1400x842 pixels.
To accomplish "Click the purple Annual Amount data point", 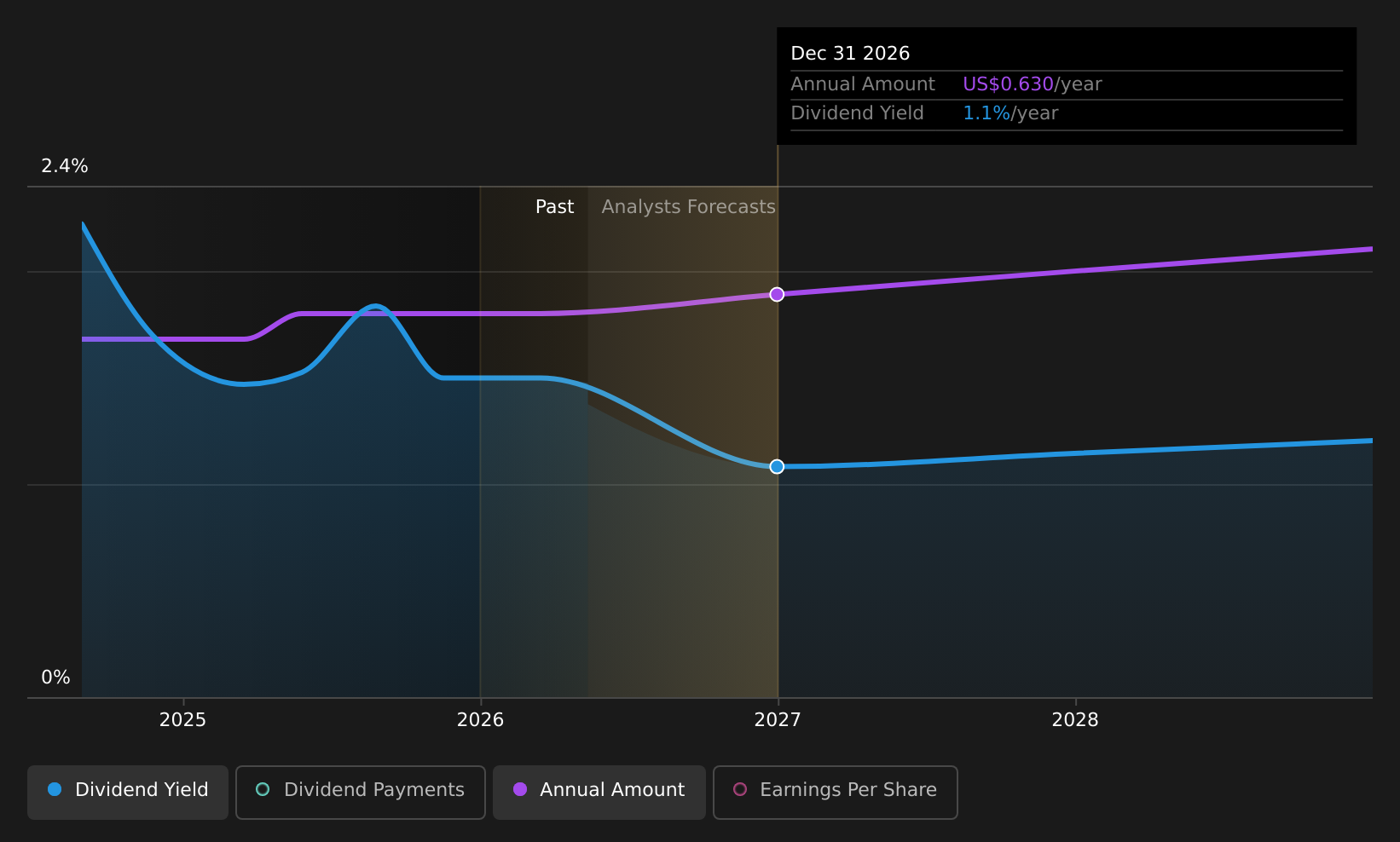I will 777,294.
